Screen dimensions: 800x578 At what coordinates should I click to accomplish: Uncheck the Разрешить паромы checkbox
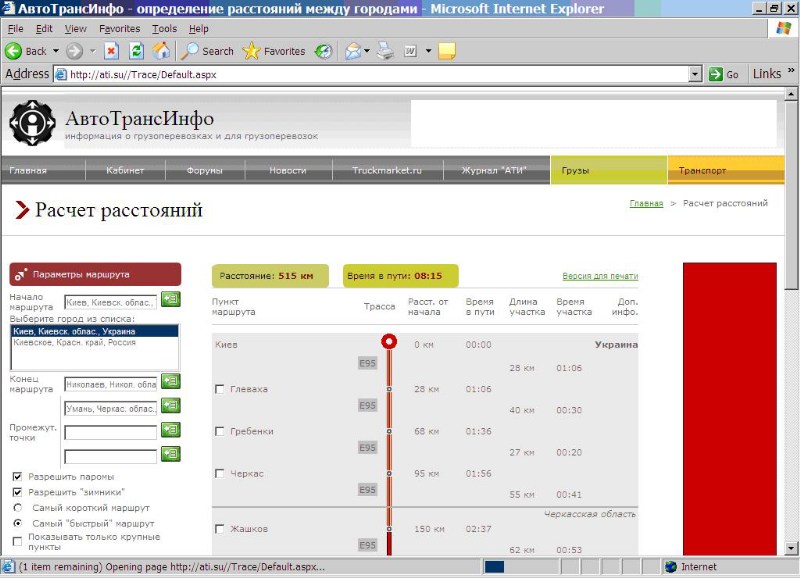click(x=17, y=477)
